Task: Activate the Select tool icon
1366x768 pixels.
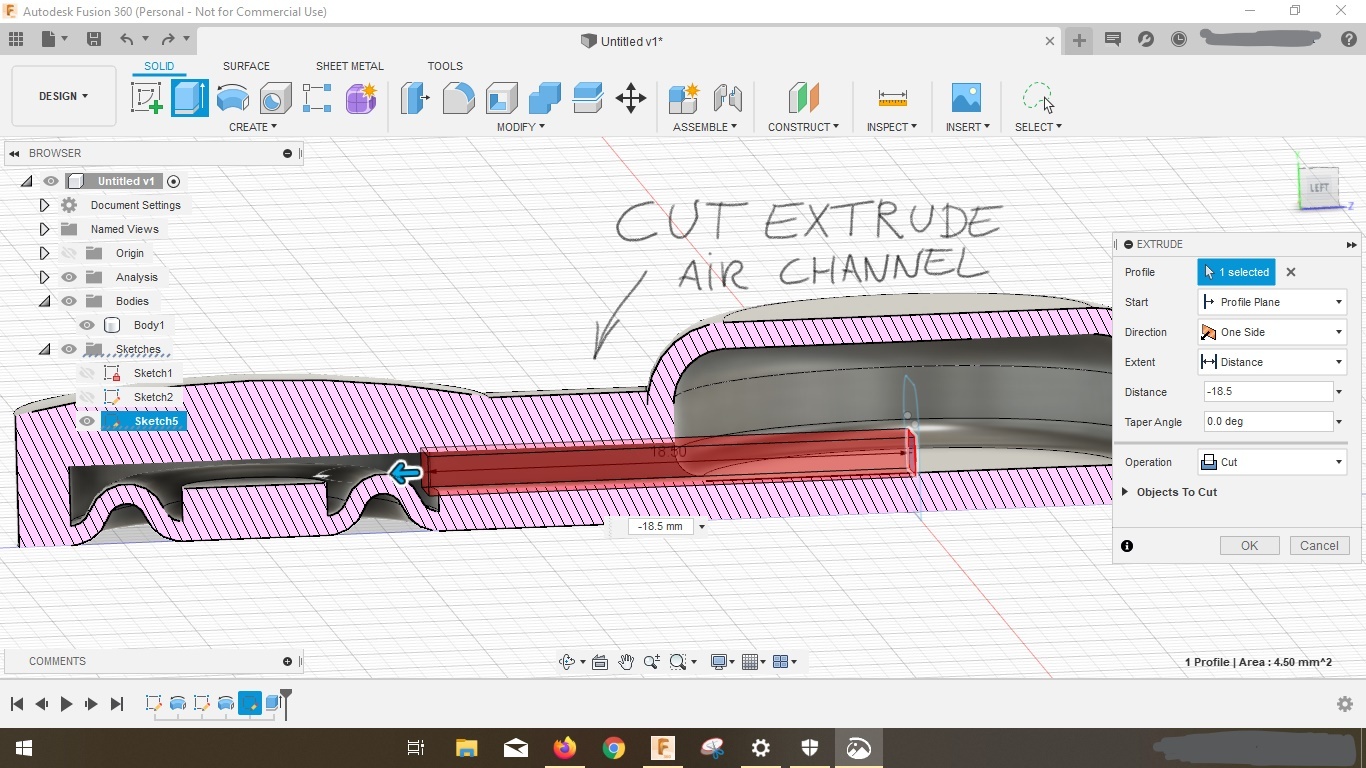Action: [1038, 98]
